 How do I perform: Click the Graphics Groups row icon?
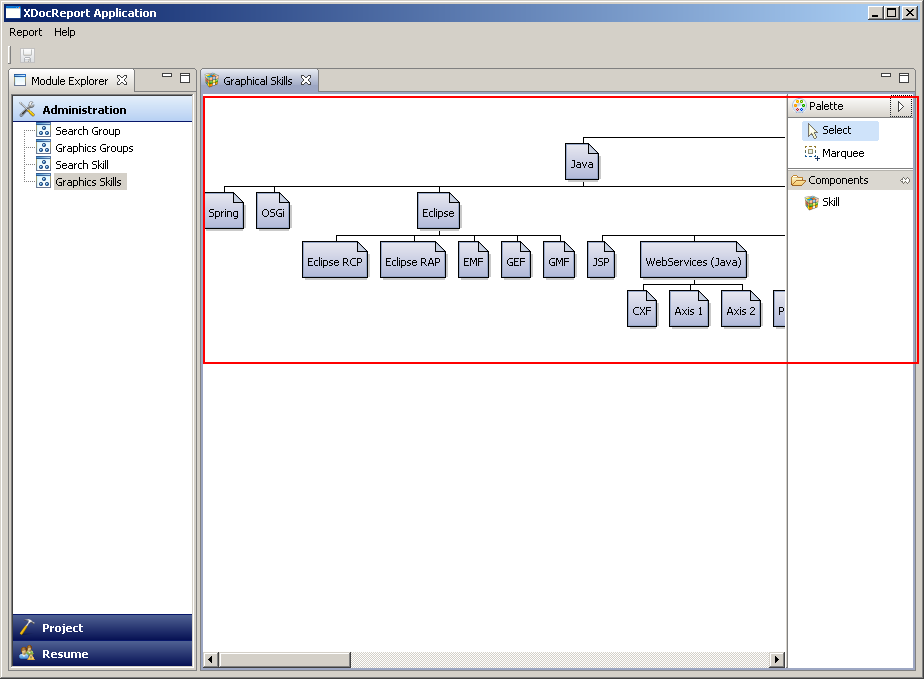click(x=44, y=147)
